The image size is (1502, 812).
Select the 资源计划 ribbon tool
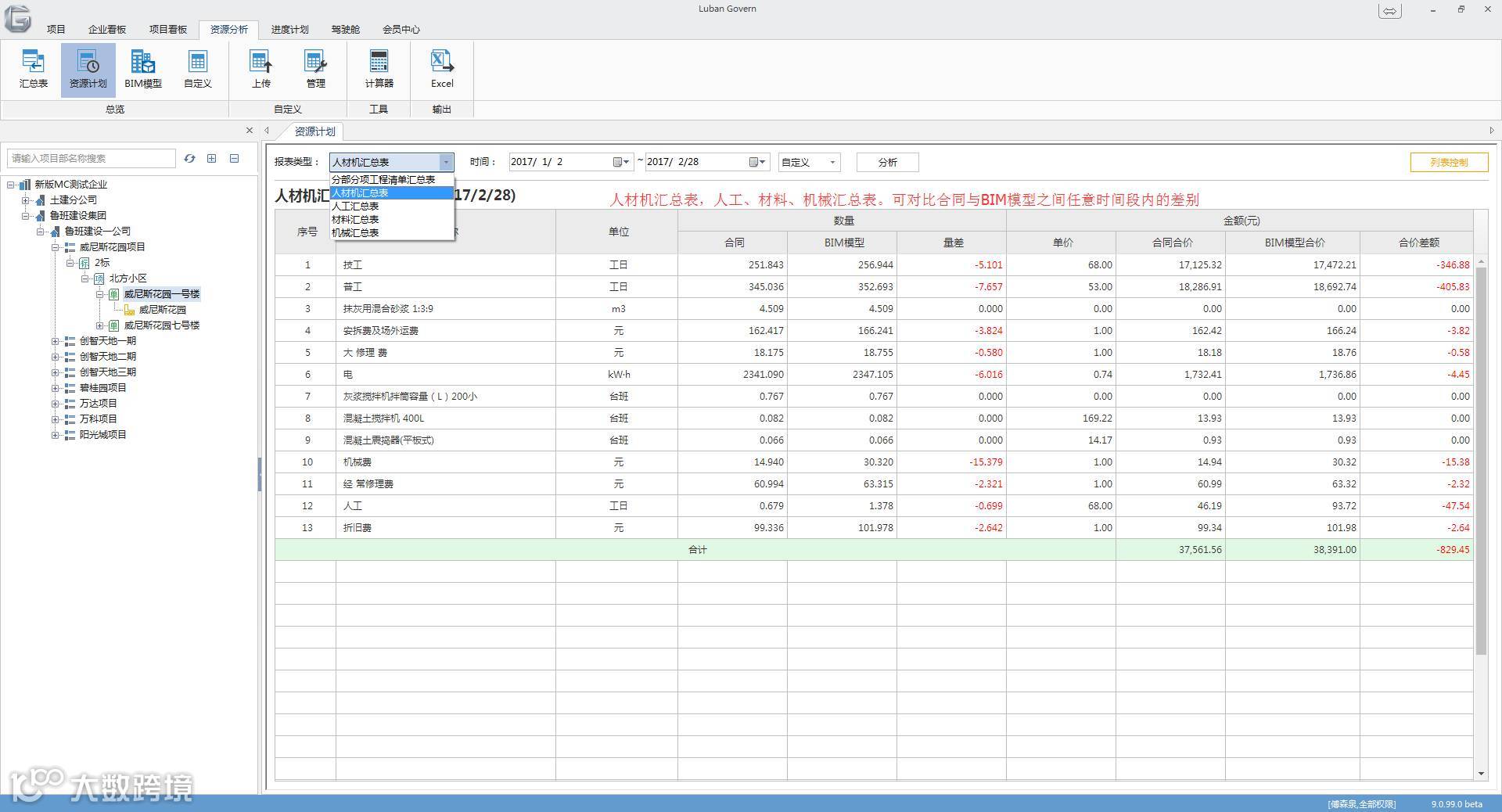tap(88, 69)
